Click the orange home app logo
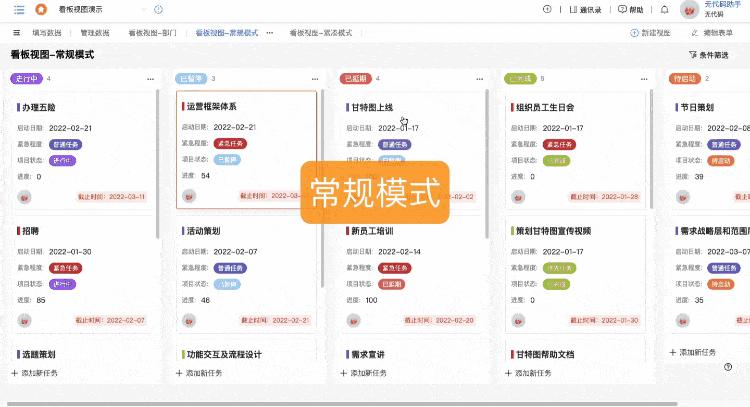Image resolution: width=750 pixels, height=407 pixels. tap(41, 9)
